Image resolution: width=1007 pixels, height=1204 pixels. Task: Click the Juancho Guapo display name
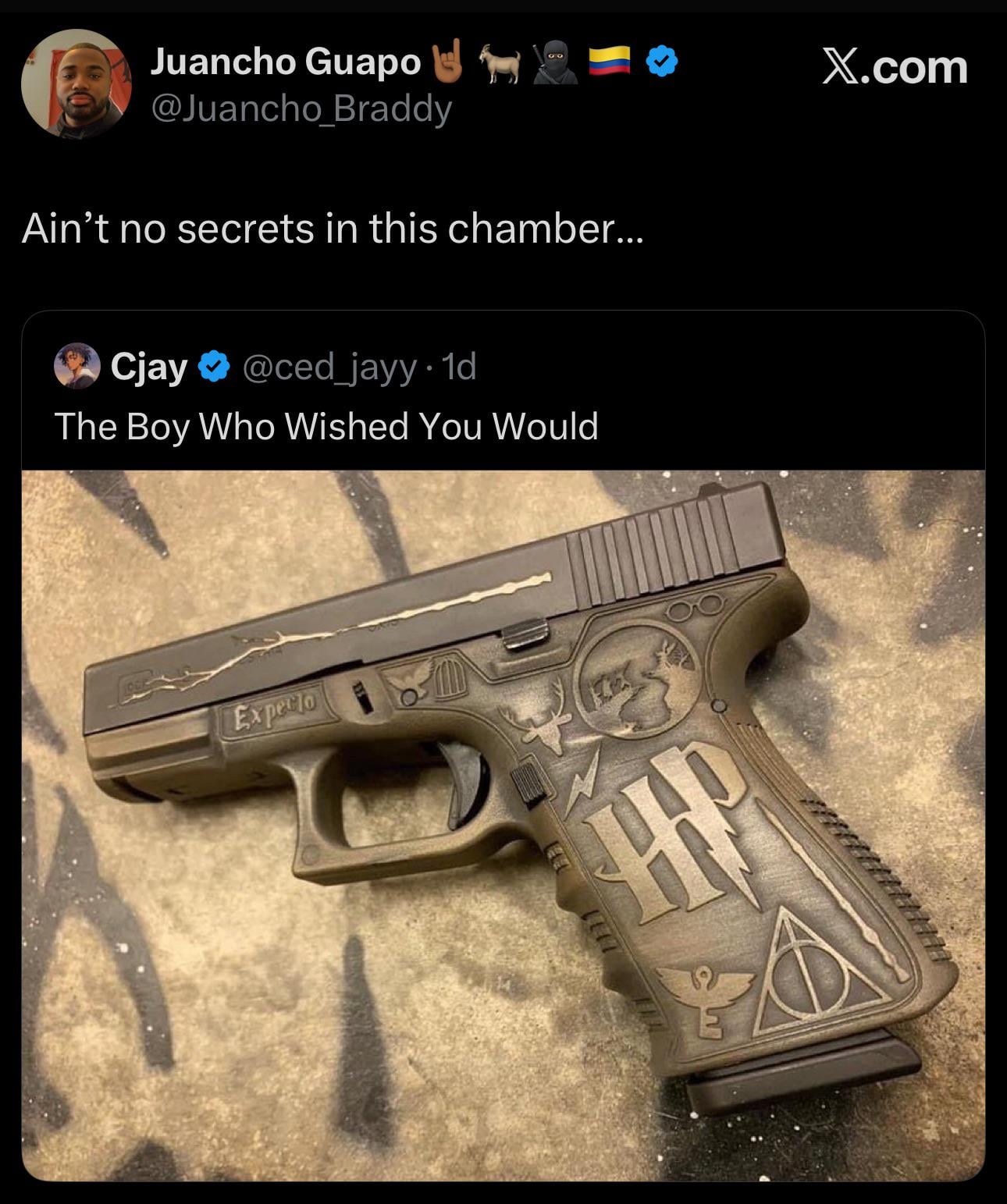[285, 62]
